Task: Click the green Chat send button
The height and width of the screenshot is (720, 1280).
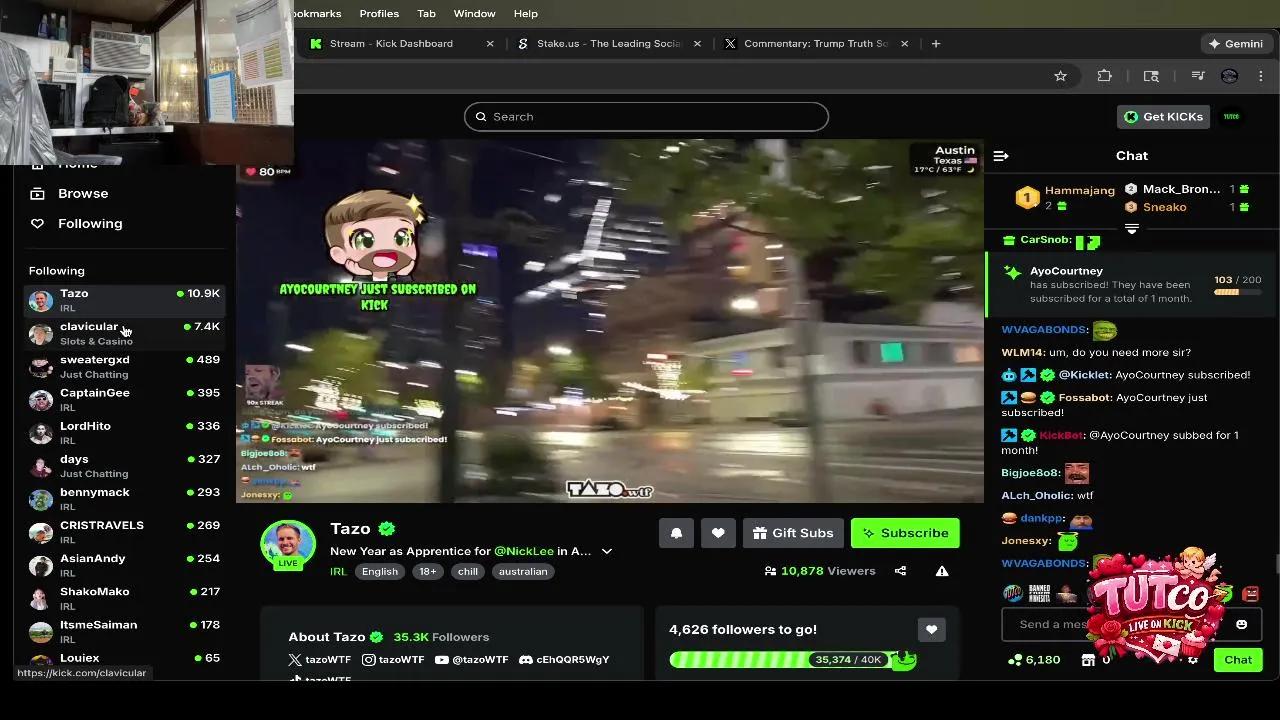Action: 1238,660
